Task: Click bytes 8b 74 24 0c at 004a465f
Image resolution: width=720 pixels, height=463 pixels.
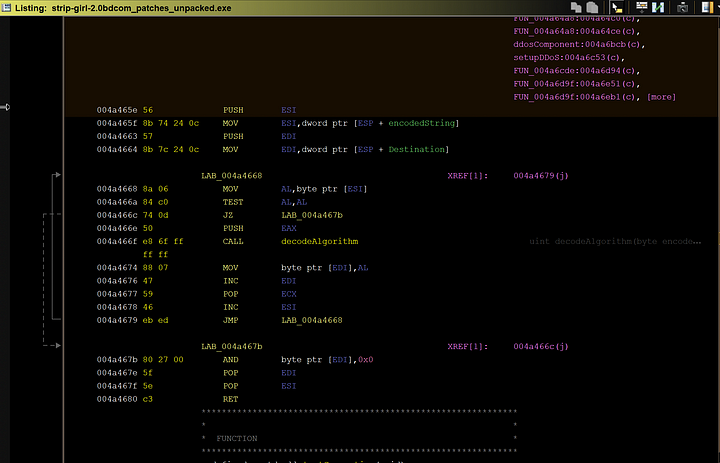Action: [x=171, y=123]
